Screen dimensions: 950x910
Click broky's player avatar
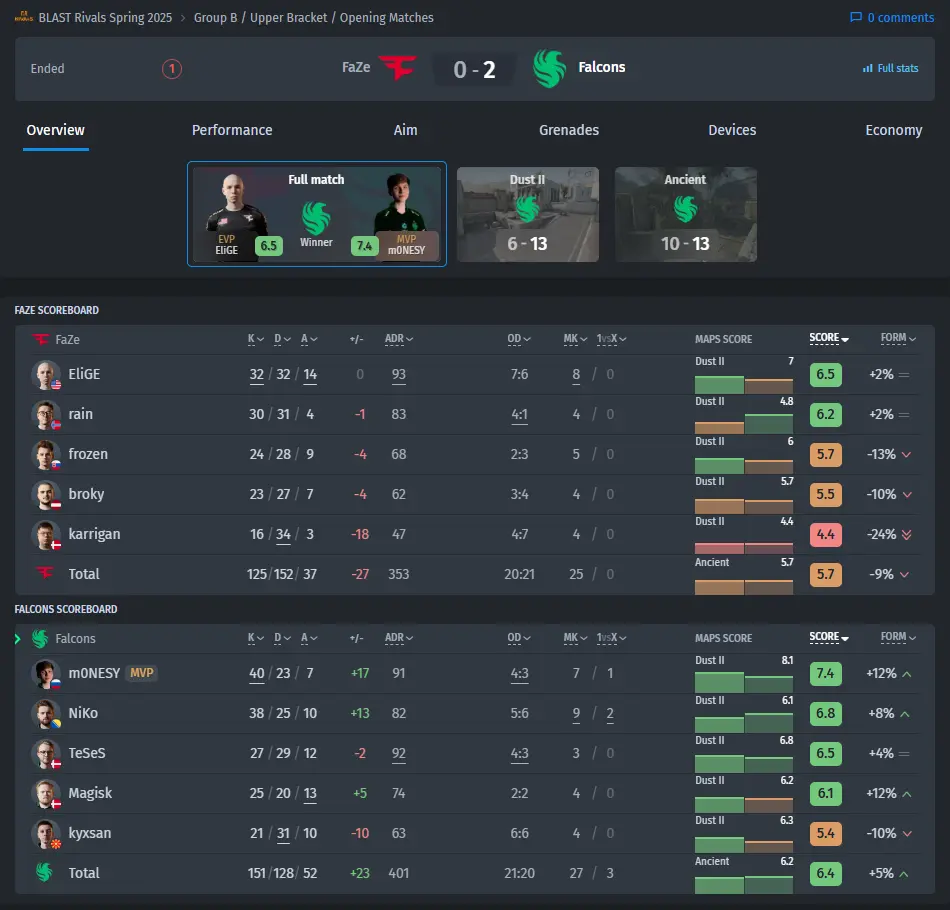[46, 494]
